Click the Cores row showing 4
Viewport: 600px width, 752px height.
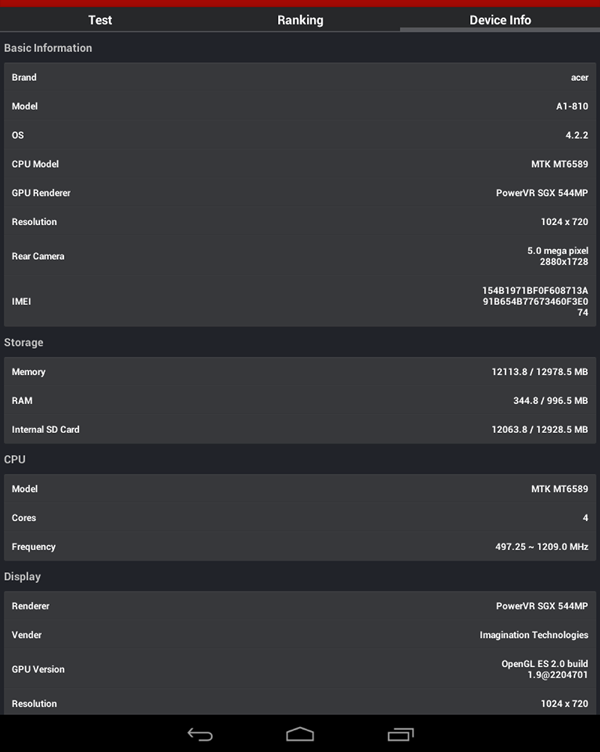tap(300, 517)
